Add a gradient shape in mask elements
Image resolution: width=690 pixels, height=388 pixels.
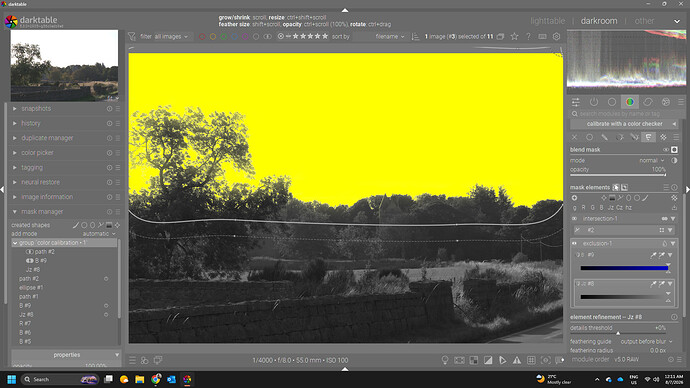click(612, 198)
